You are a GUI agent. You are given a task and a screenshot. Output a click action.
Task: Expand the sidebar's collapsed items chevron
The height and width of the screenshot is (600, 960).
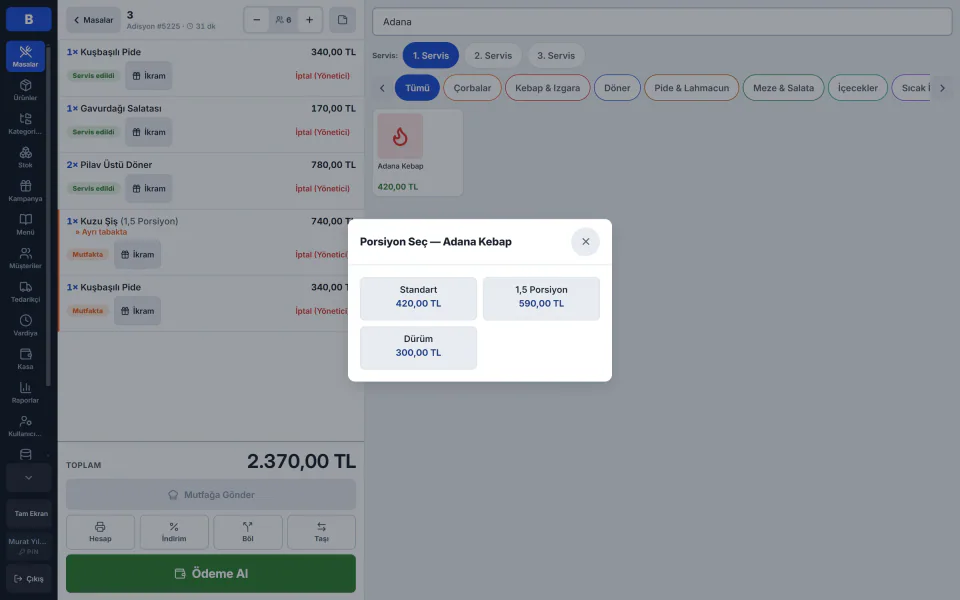28,478
